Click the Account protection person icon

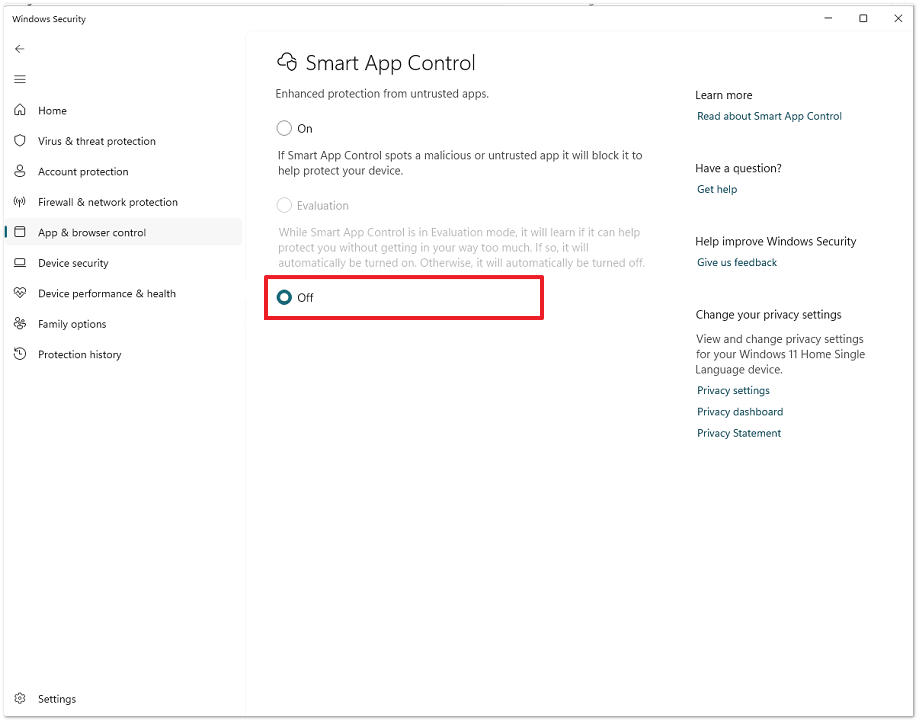pos(20,171)
